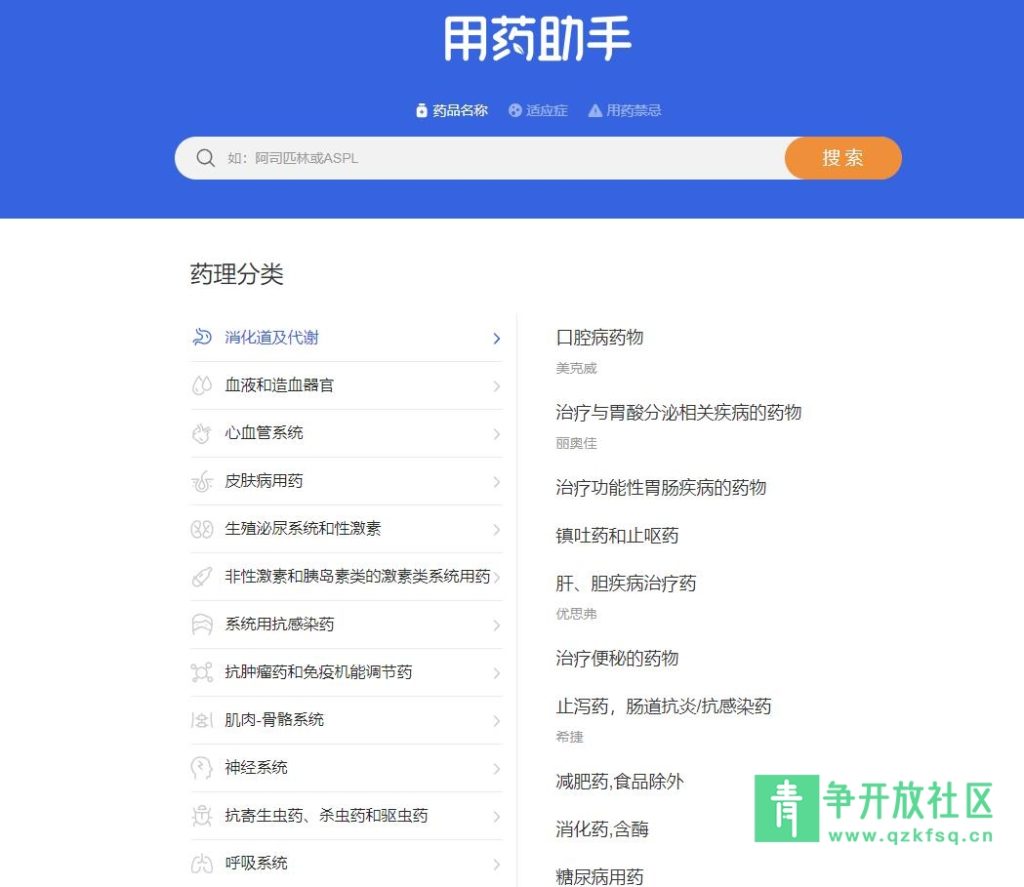This screenshot has width=1024, height=887.
Task: Open 治疗与胃酸分泌相关疾病的药物 link
Action: tap(679, 413)
